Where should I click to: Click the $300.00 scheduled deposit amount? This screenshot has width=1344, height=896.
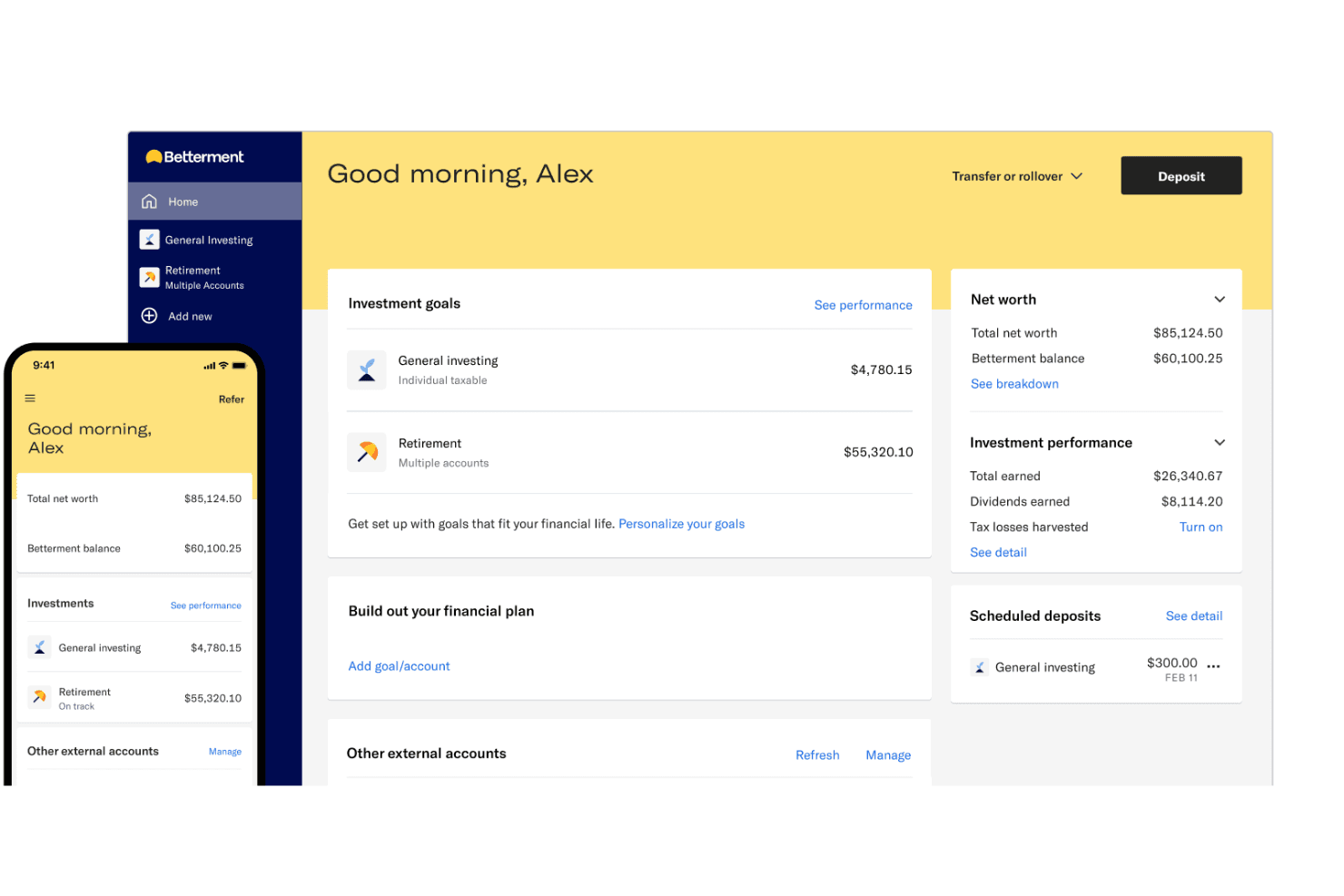click(1171, 663)
